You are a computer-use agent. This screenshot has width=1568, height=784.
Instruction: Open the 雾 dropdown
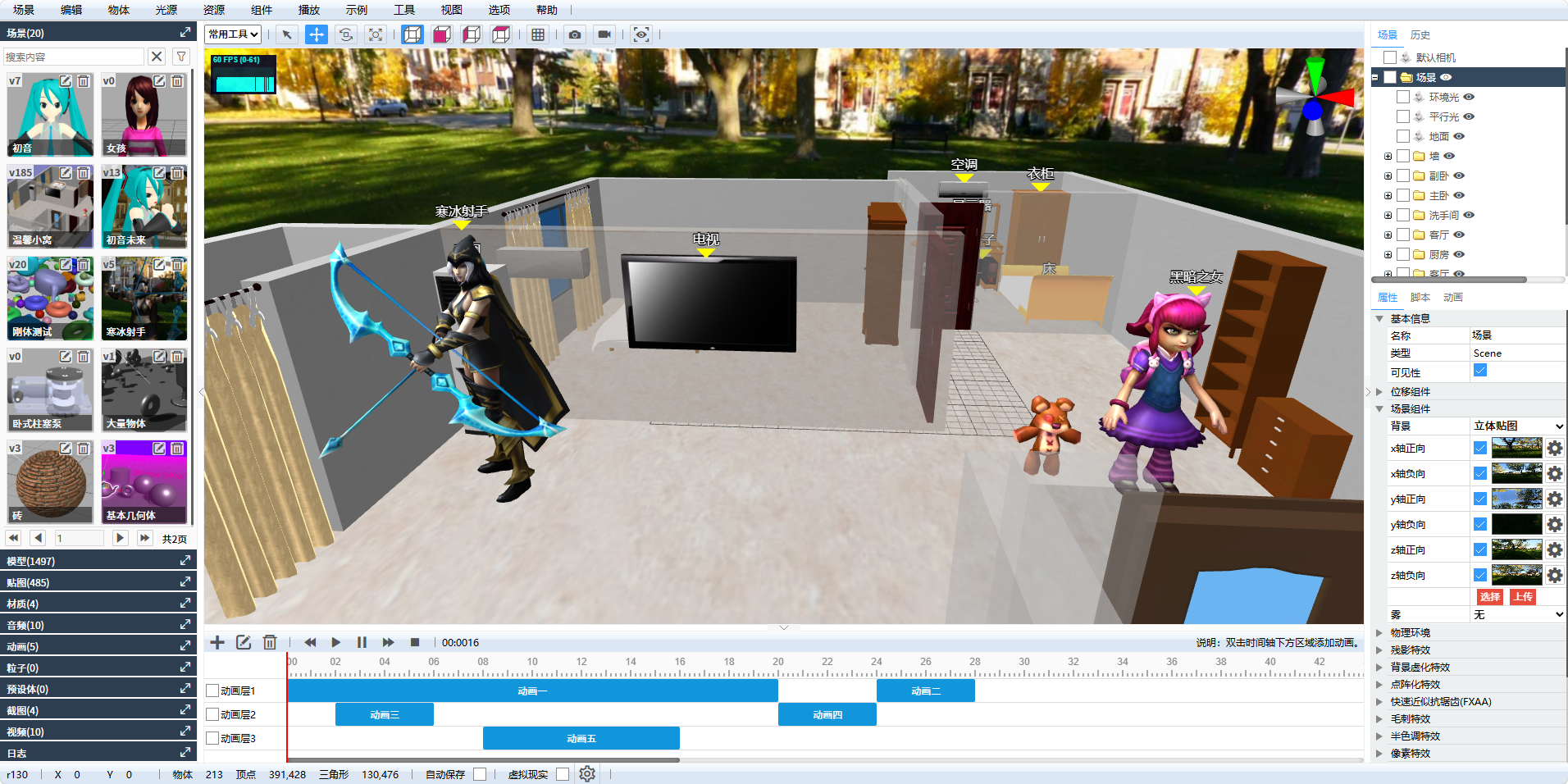1519,614
